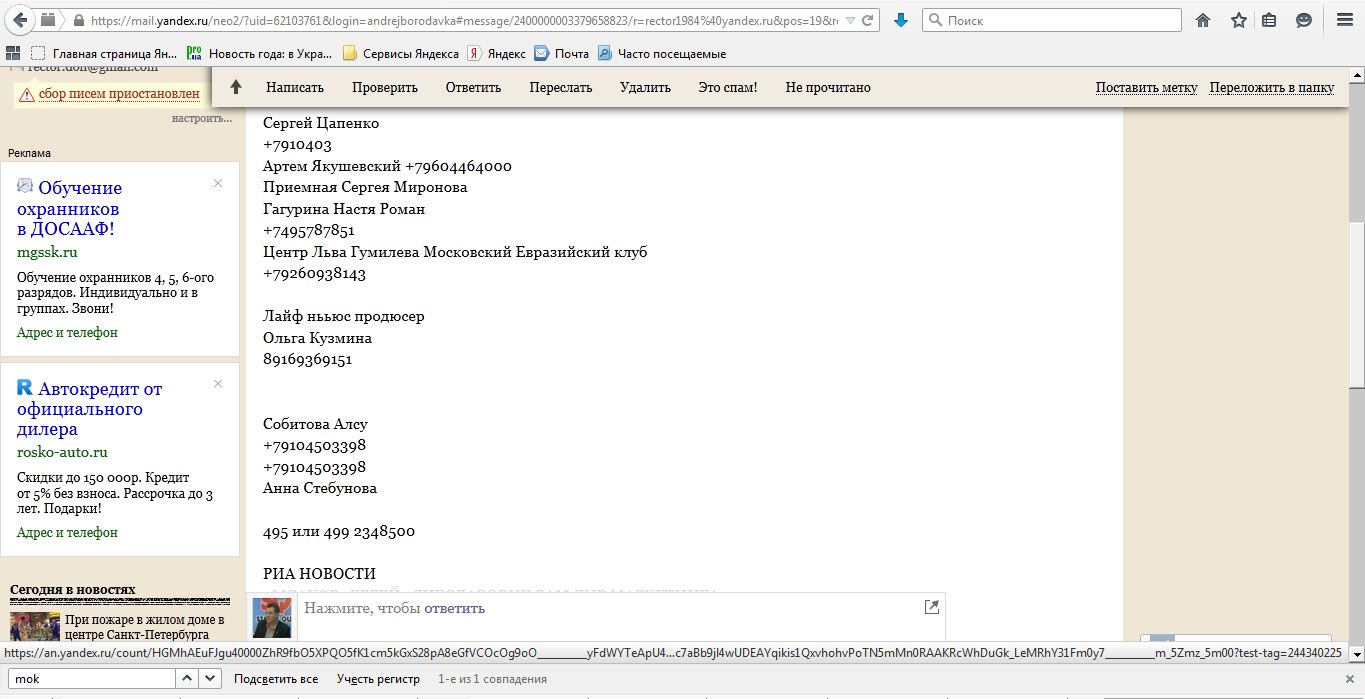1365x699 pixels.
Task: Click 'Это спам!' to mark as spam
Action: pos(727,87)
